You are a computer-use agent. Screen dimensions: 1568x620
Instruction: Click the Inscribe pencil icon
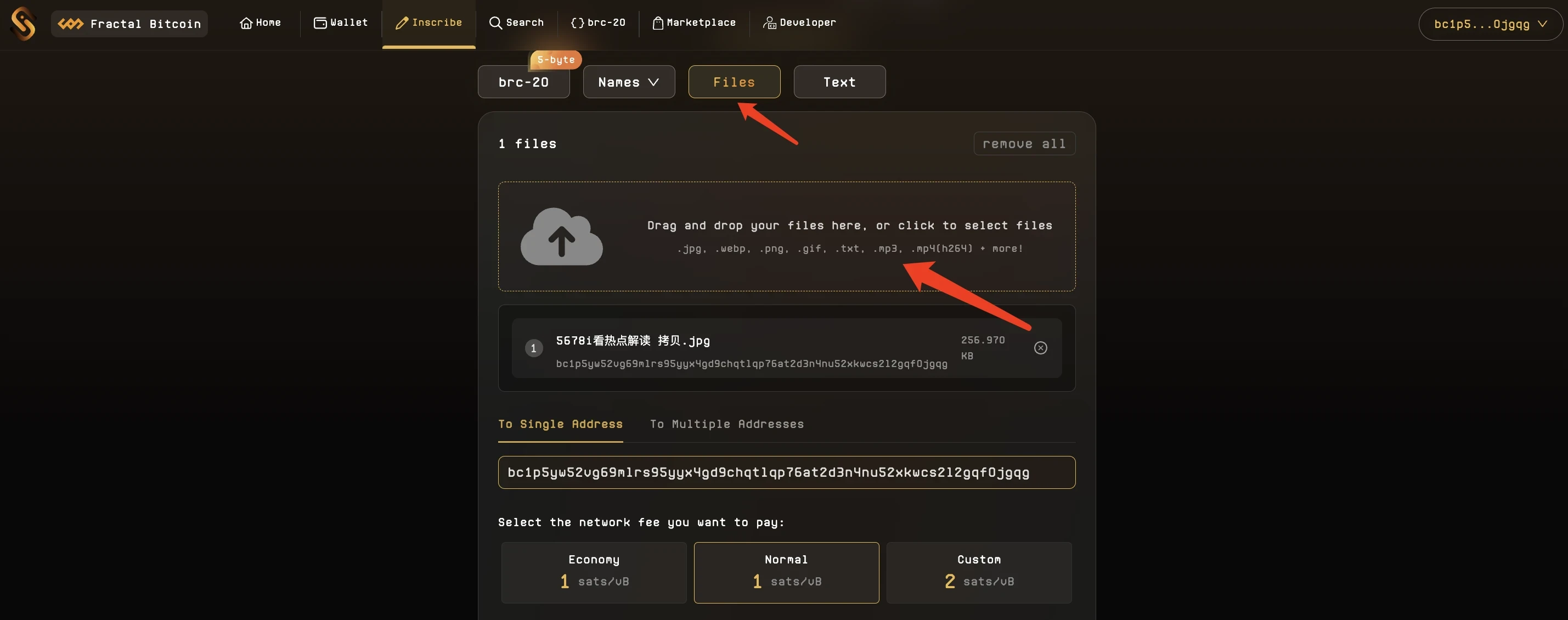coord(401,22)
